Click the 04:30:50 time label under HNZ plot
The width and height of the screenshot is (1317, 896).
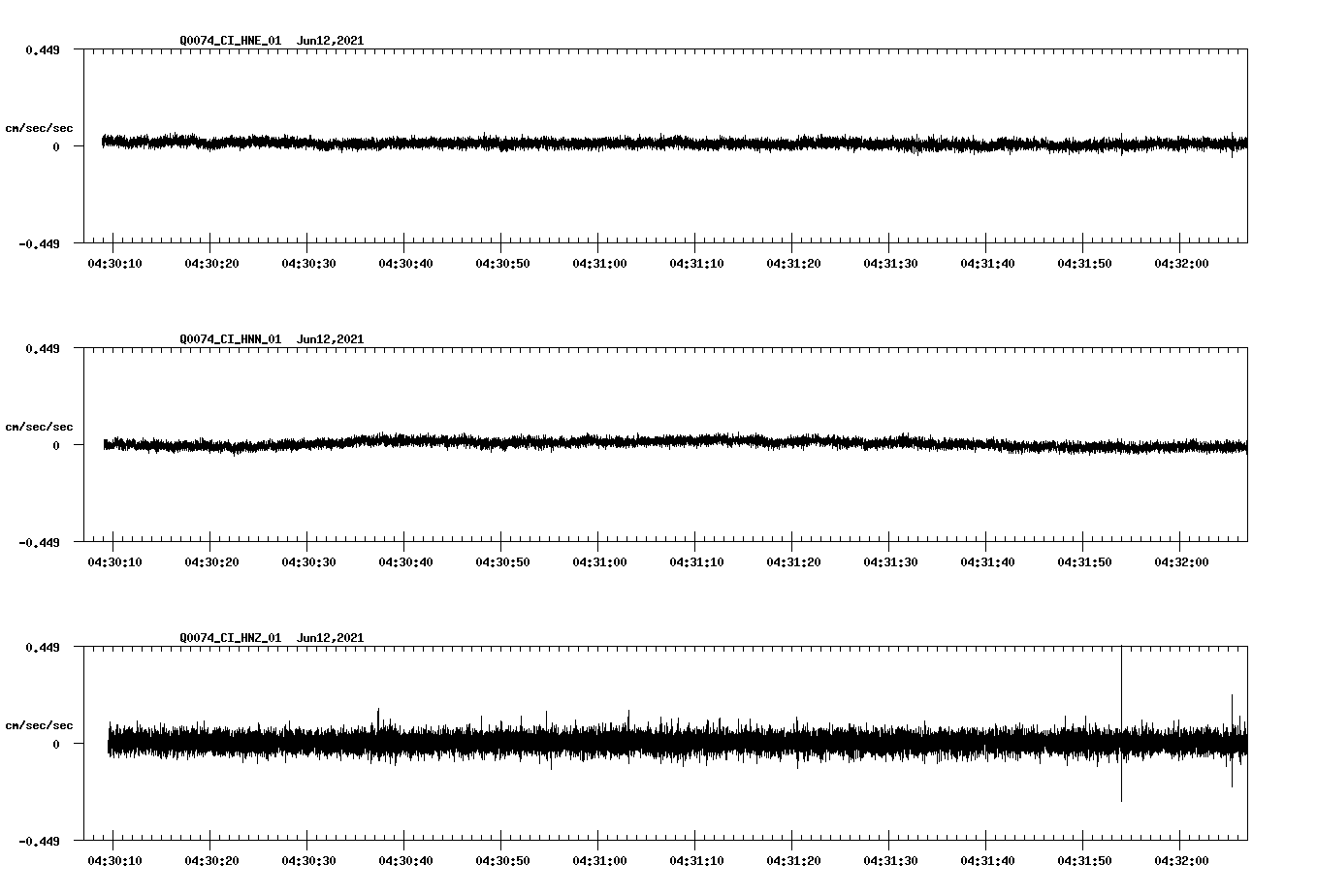coord(502,861)
